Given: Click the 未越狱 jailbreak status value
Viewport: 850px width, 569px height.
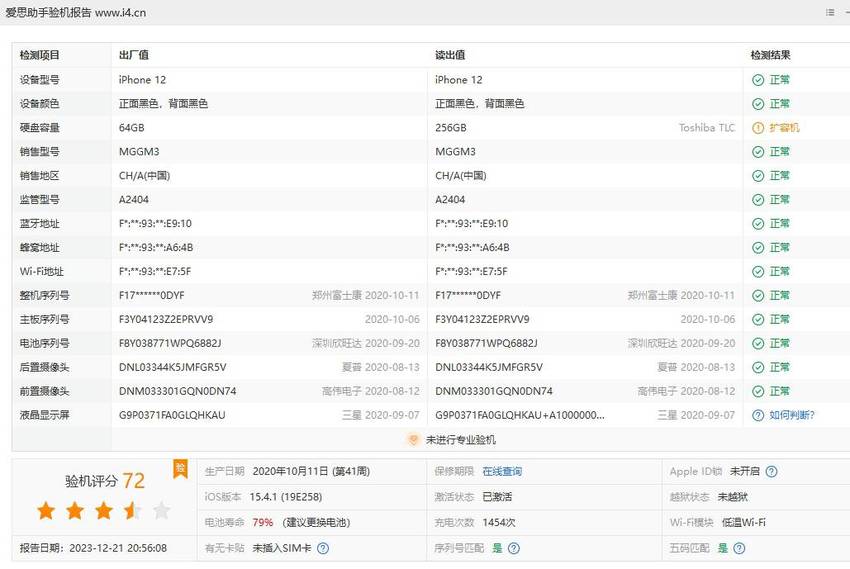Looking at the screenshot, I should [x=732, y=497].
